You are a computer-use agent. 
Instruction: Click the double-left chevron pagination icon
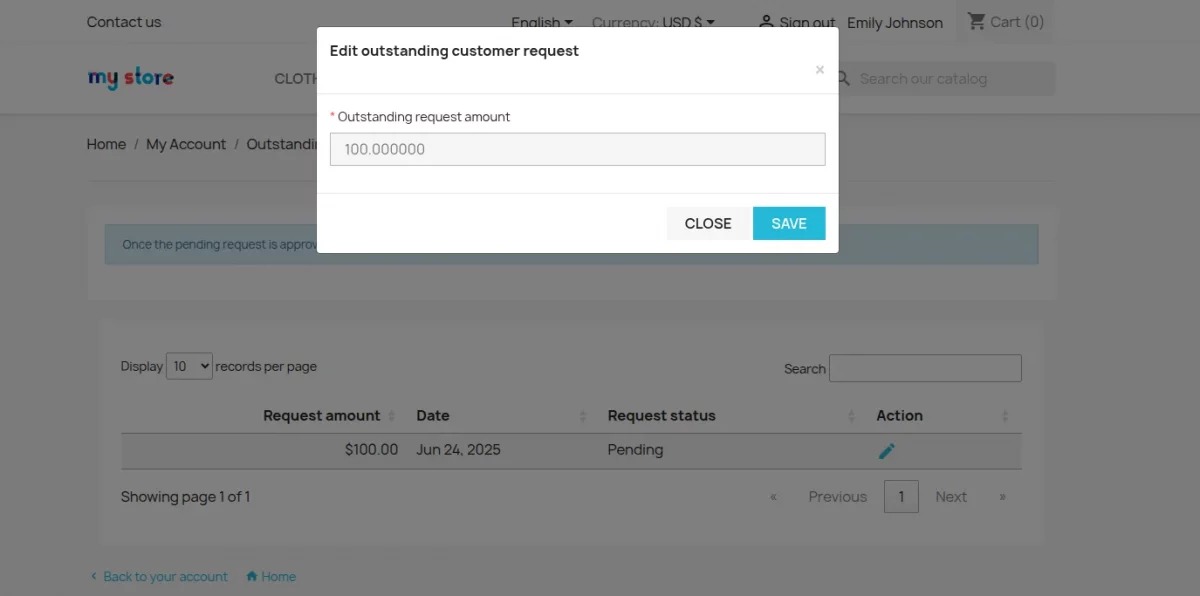pos(773,496)
